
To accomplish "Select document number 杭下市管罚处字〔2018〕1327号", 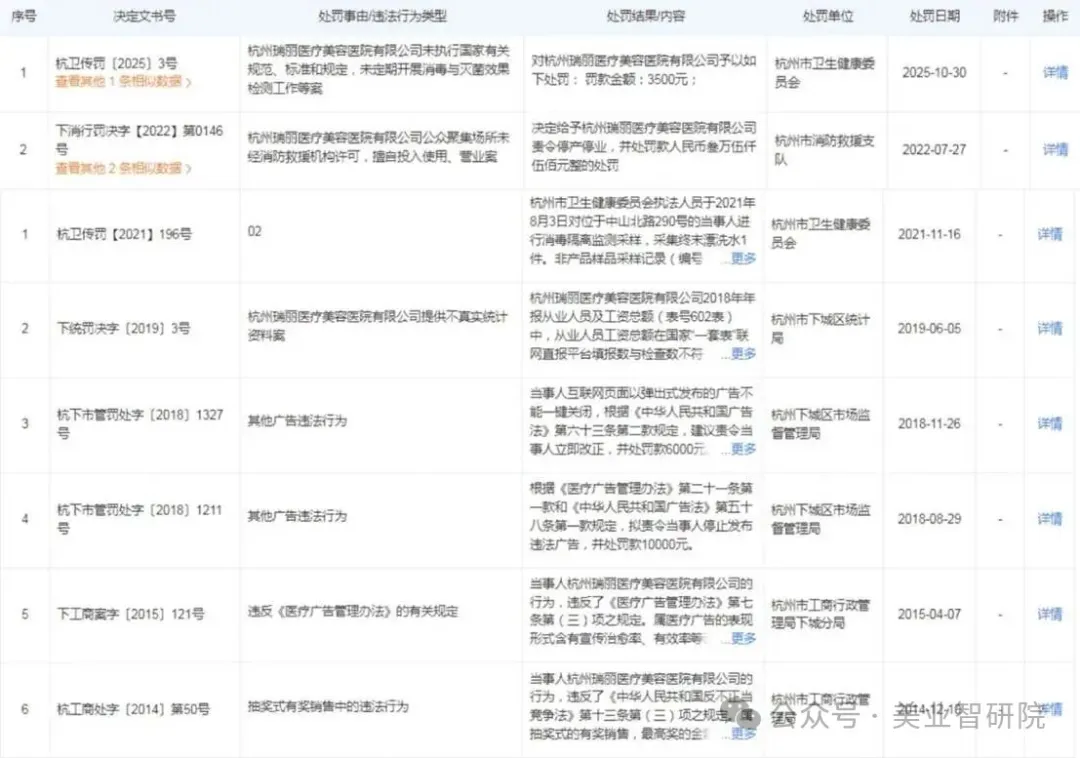I will coord(140,423).
